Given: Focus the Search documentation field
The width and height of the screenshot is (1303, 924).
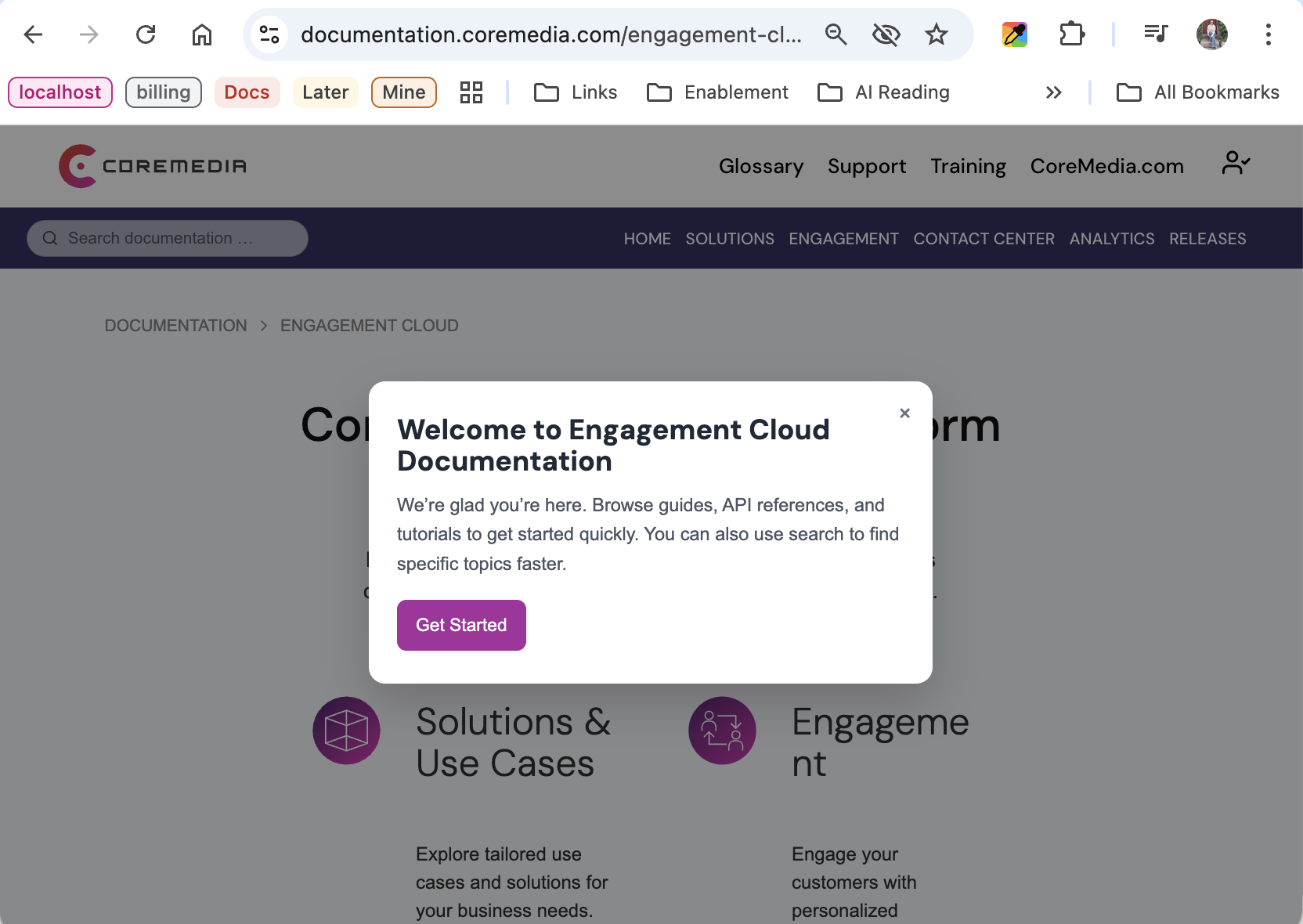Looking at the screenshot, I should (168, 238).
